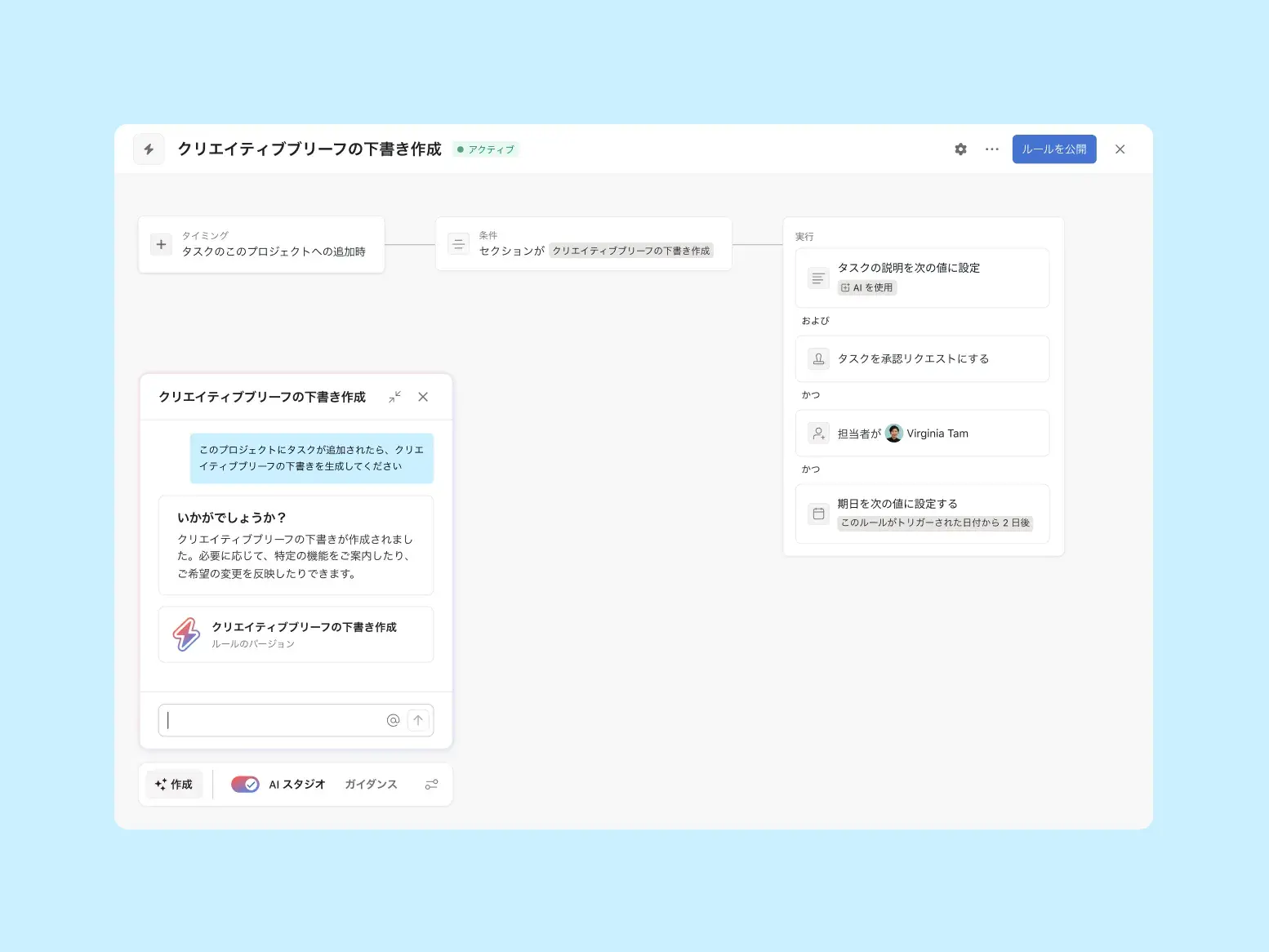Close the rule editor window

[x=1120, y=149]
